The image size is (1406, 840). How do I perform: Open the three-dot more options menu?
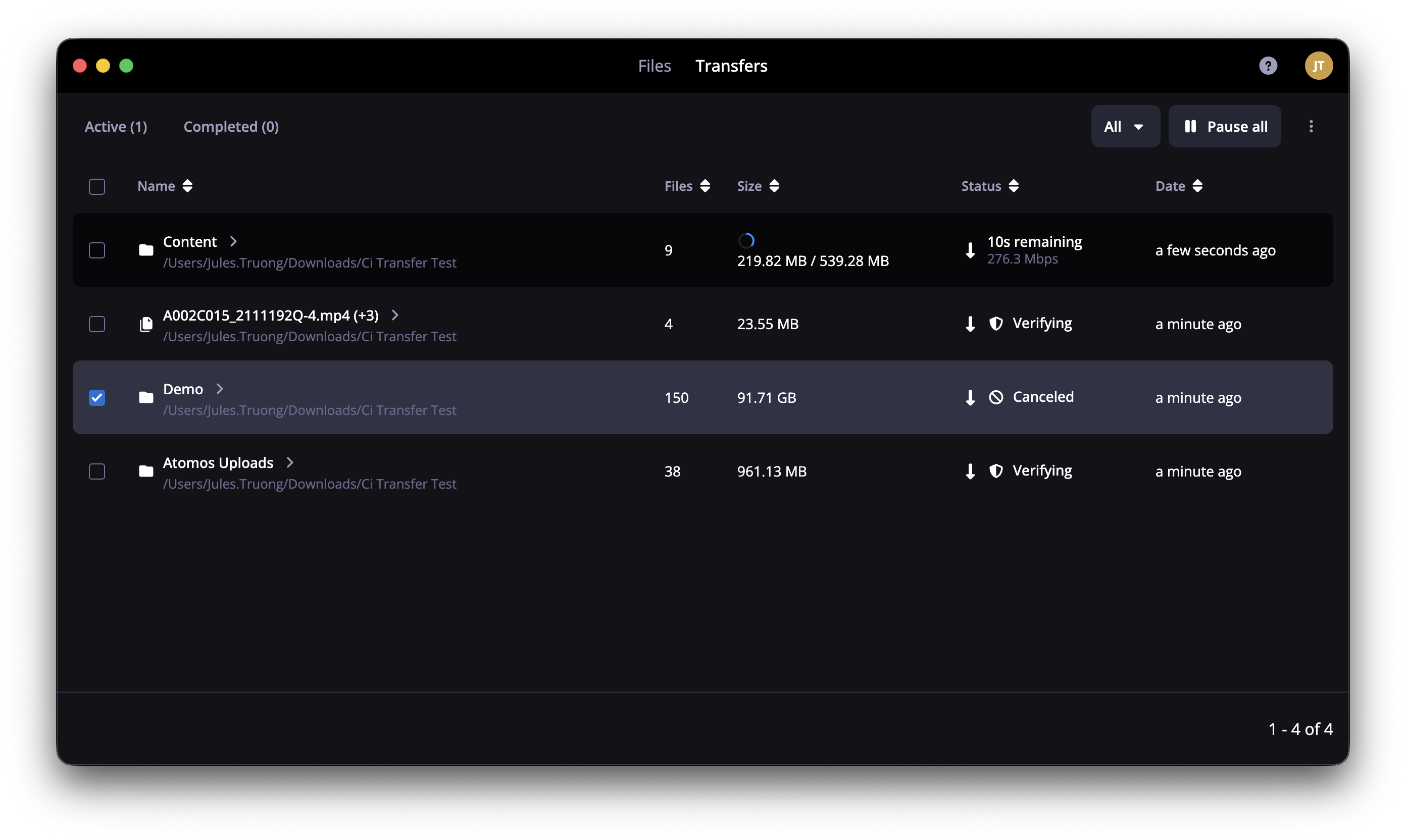coord(1311,126)
